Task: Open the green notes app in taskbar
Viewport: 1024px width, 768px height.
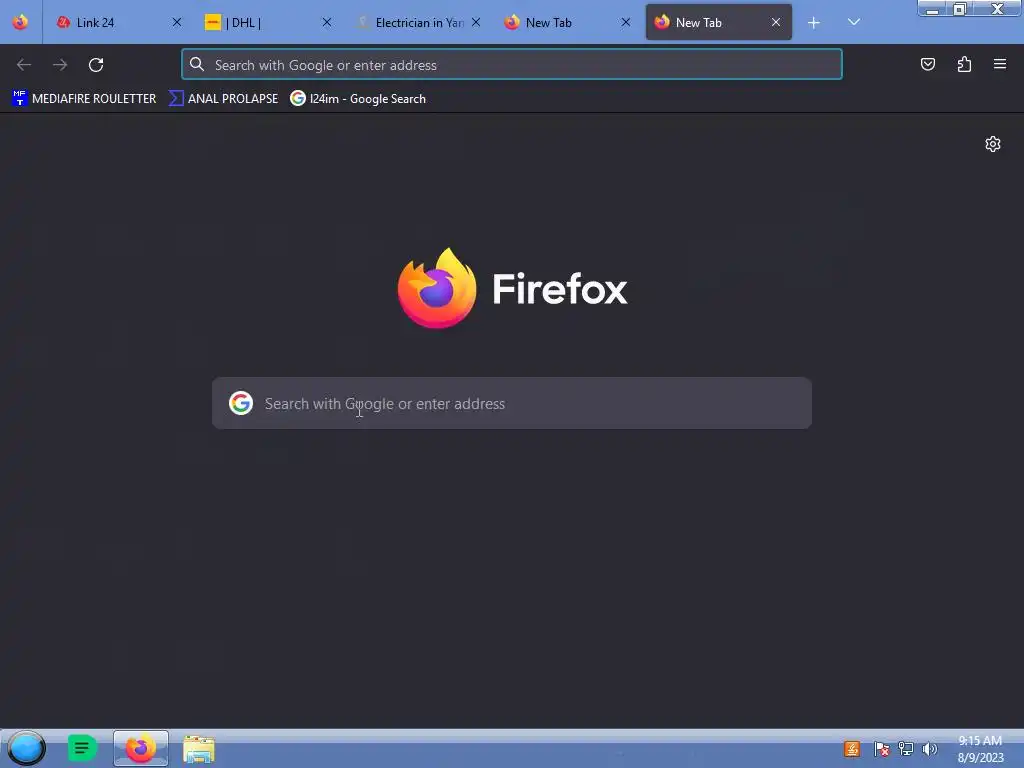Action: pyautogui.click(x=82, y=748)
